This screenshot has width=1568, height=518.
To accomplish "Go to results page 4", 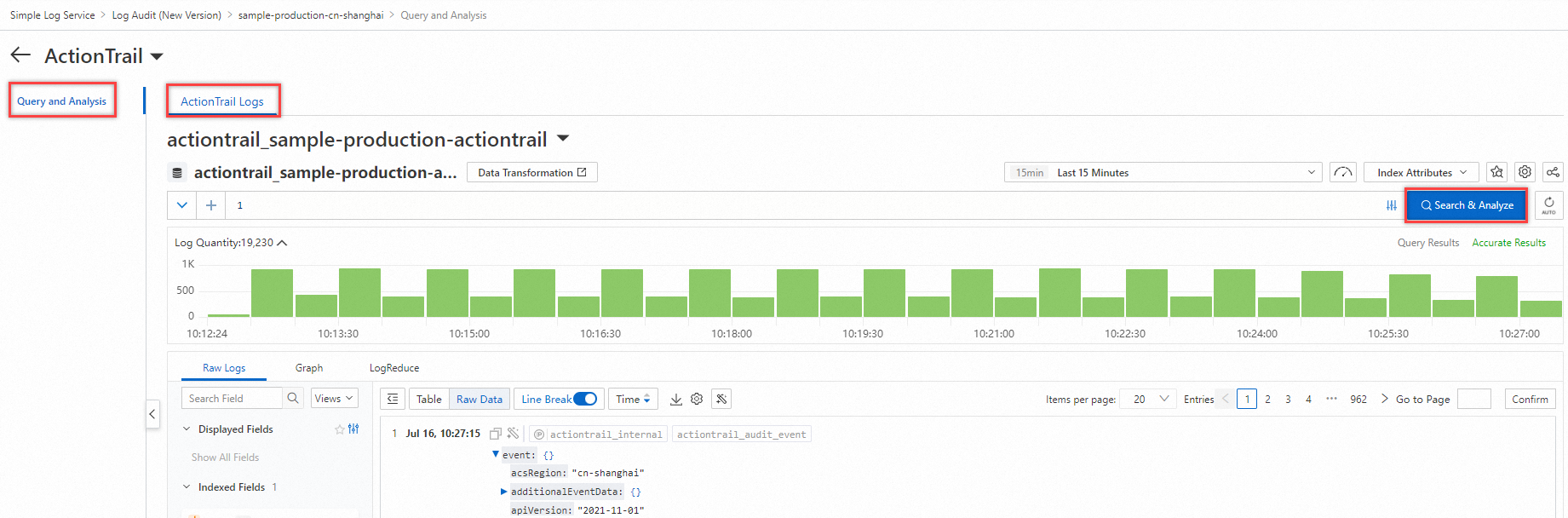I will [1308, 399].
